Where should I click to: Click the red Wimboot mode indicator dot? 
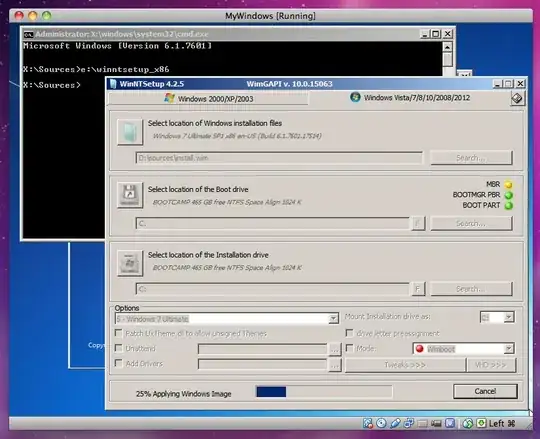419,348
